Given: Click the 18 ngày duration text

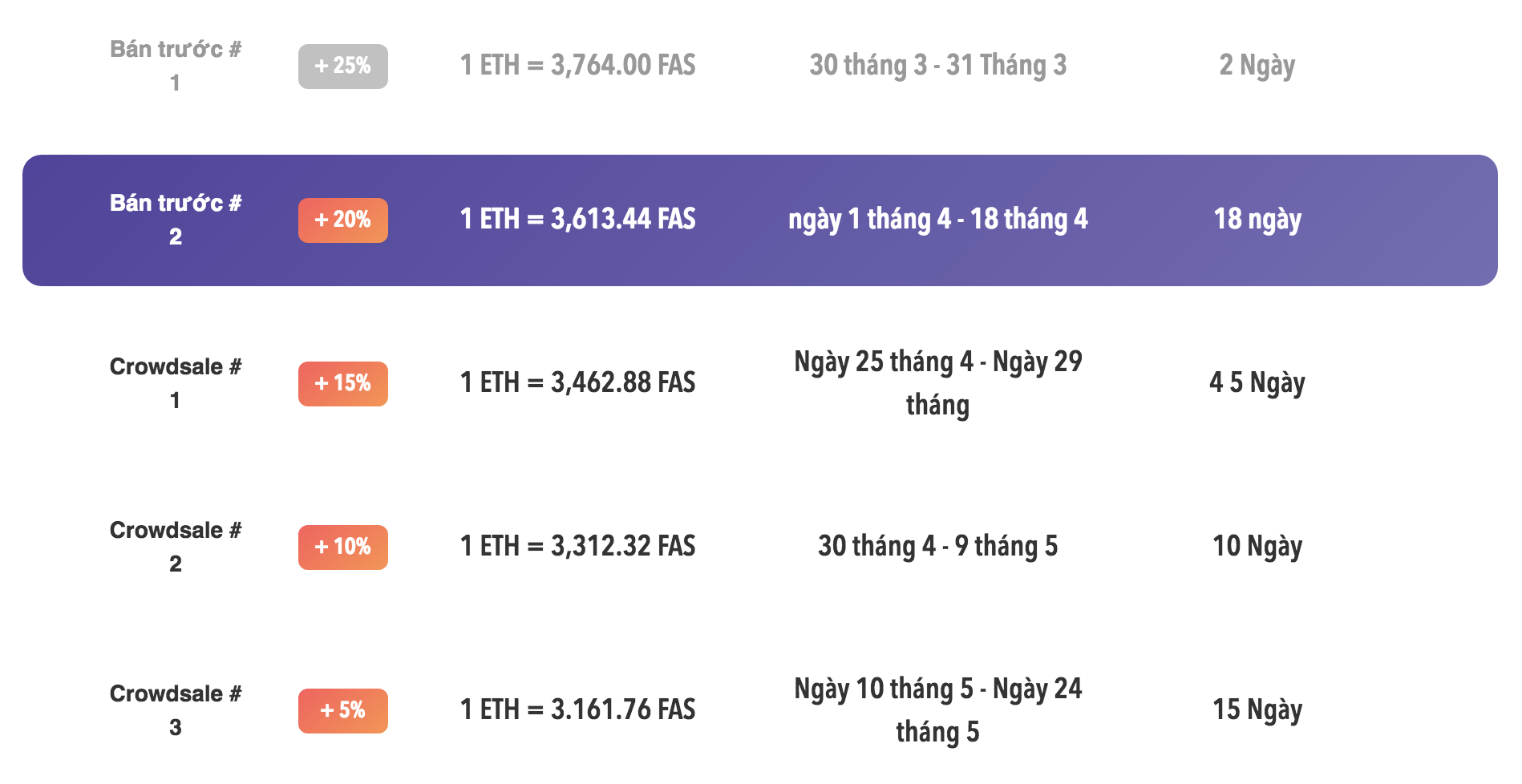Looking at the screenshot, I should click(1257, 219).
